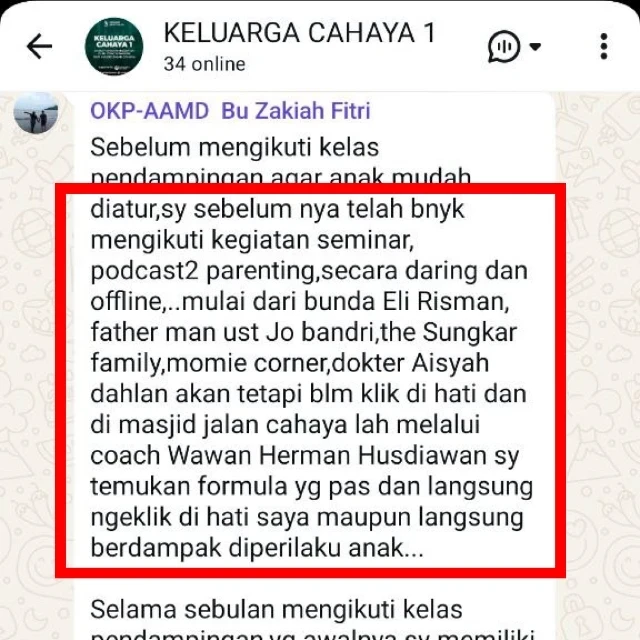Viewport: 640px width, 640px height.
Task: Click the line 'di masjid jalan cahaya lah'
Action: click(x=285, y=425)
